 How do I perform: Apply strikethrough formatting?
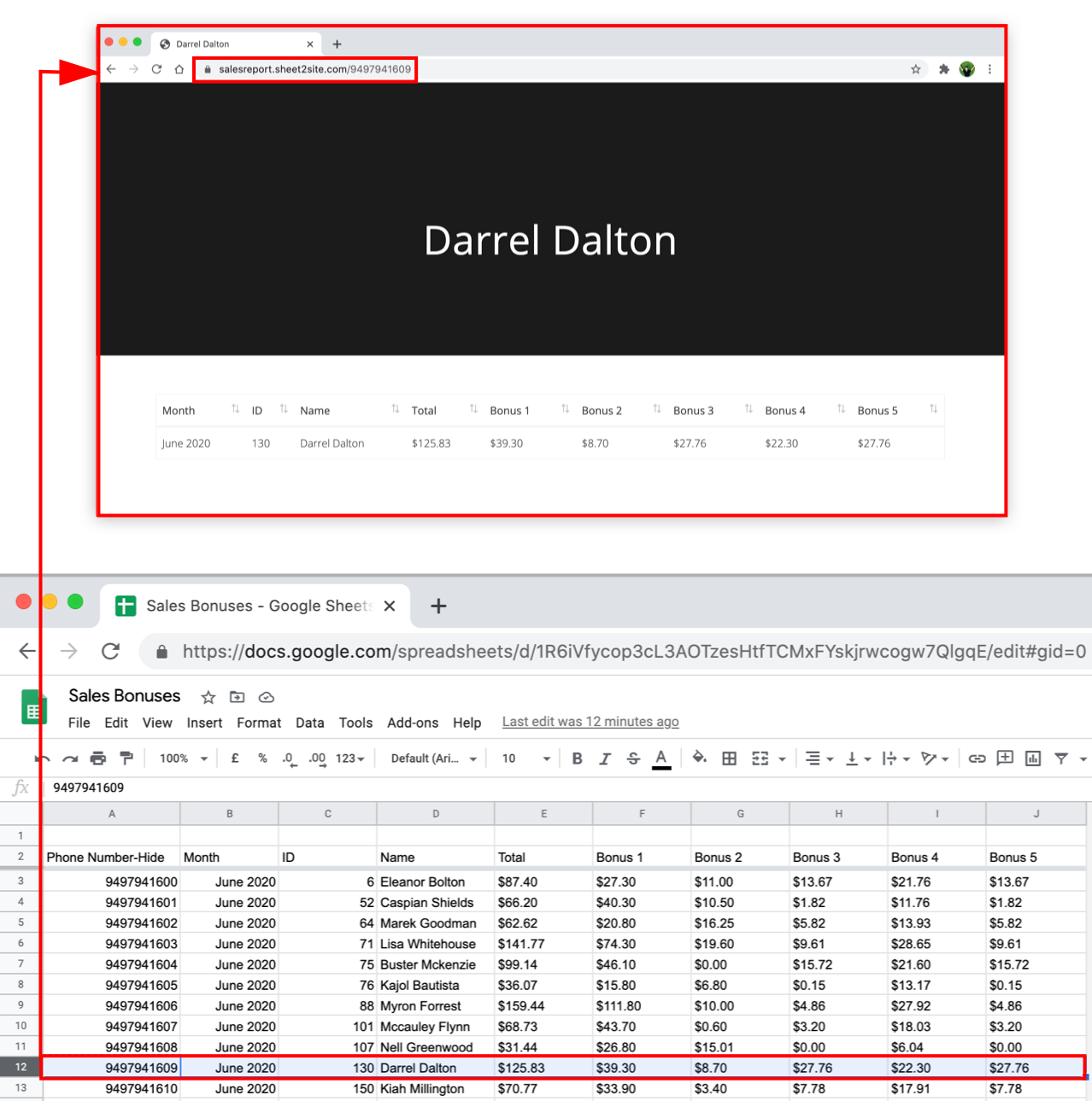tap(633, 758)
